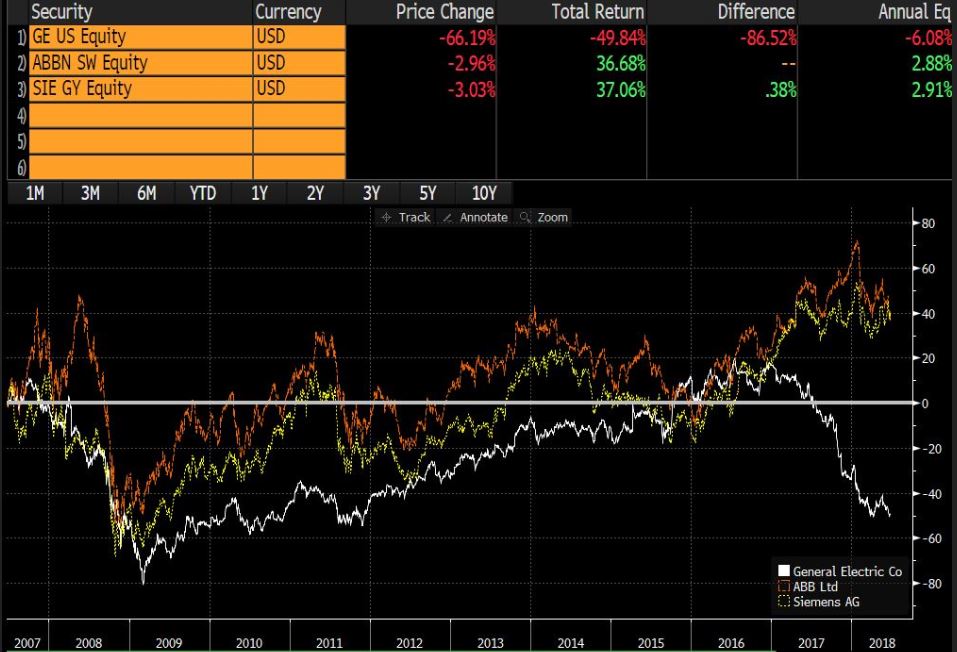
Task: Click the empty currency field in row 6
Action: point(299,167)
